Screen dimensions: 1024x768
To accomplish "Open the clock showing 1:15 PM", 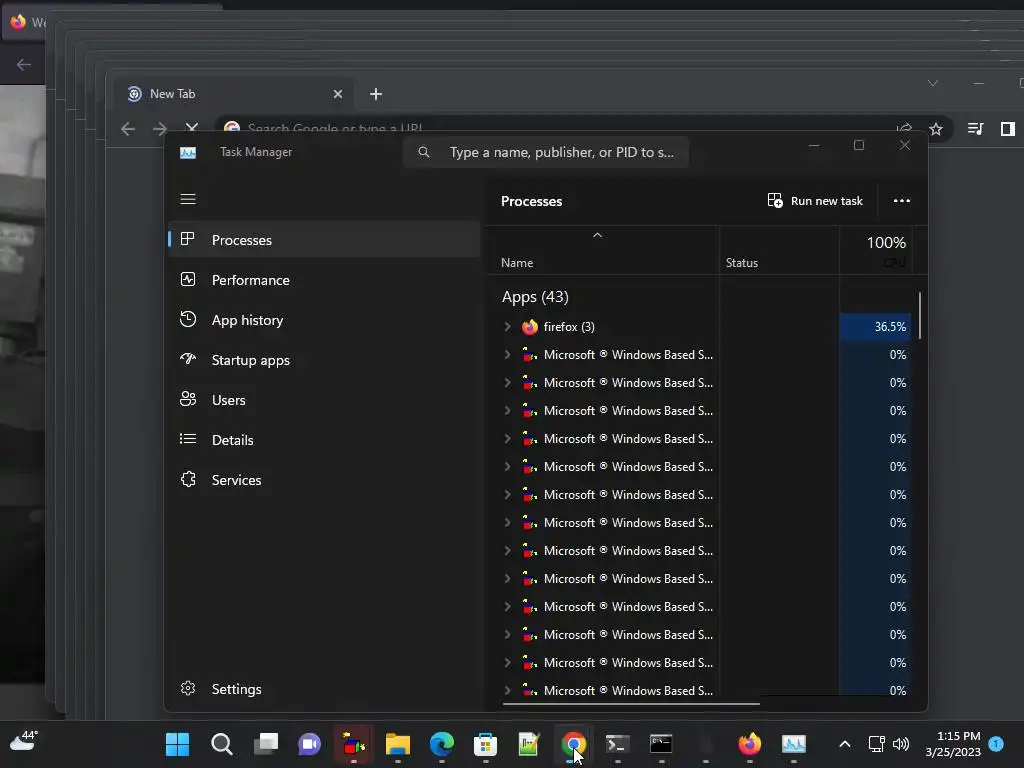I will (x=953, y=744).
